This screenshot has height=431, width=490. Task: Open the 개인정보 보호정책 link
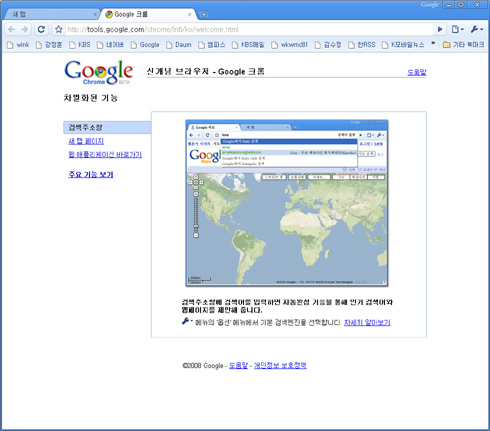(280, 365)
